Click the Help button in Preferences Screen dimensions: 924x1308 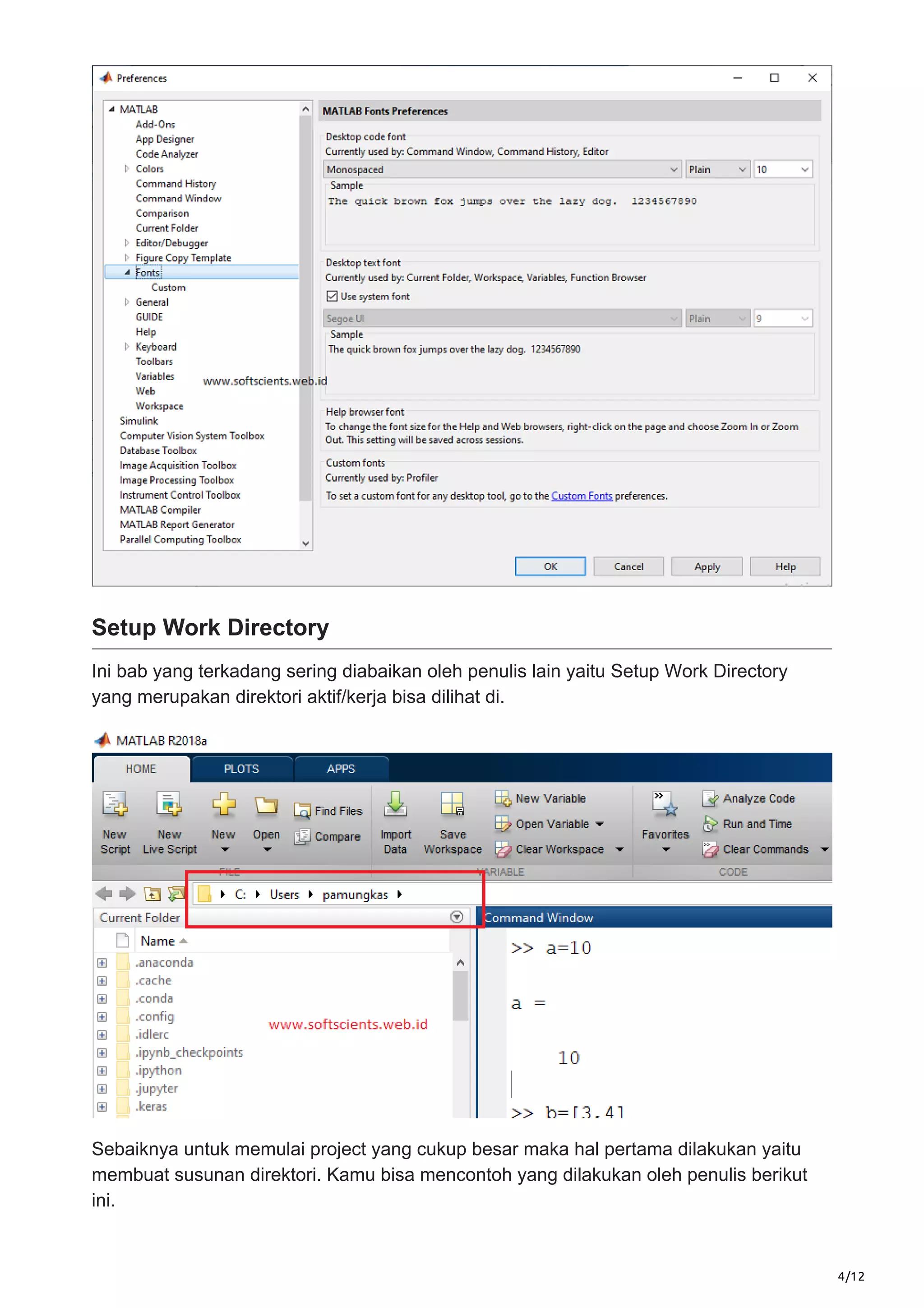(785, 566)
